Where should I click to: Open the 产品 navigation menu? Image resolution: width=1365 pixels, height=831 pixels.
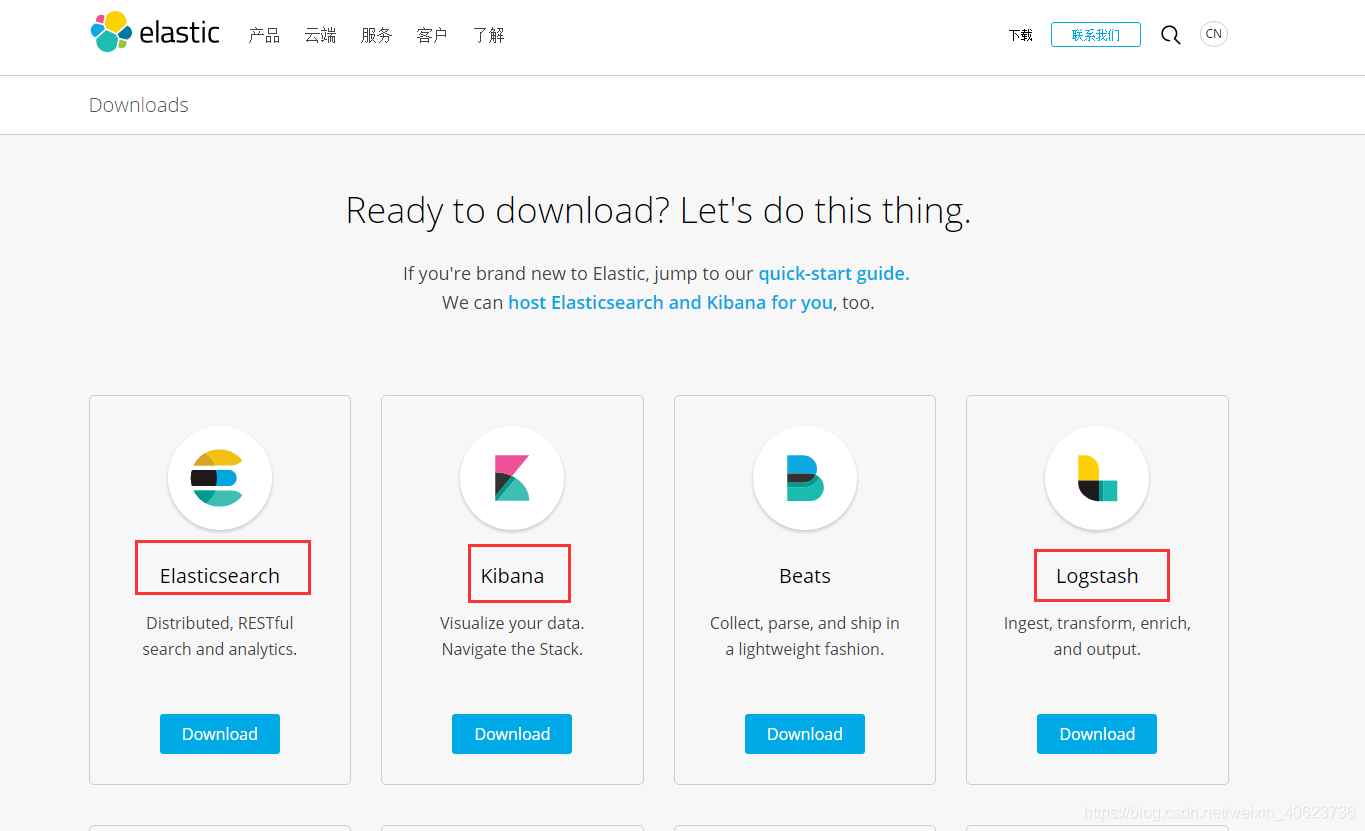(x=264, y=35)
